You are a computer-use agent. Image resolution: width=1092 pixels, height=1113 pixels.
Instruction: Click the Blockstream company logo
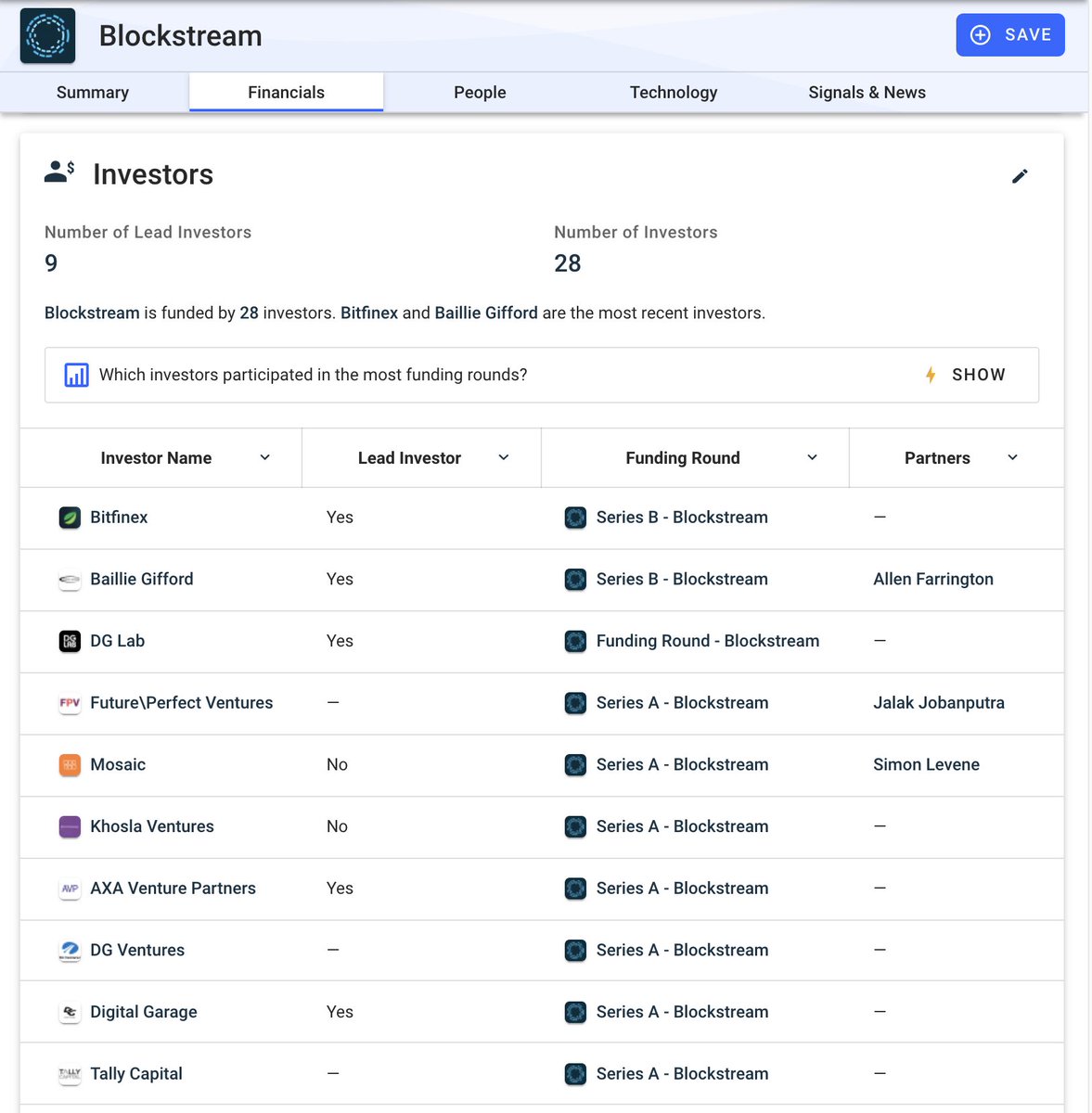(x=47, y=35)
